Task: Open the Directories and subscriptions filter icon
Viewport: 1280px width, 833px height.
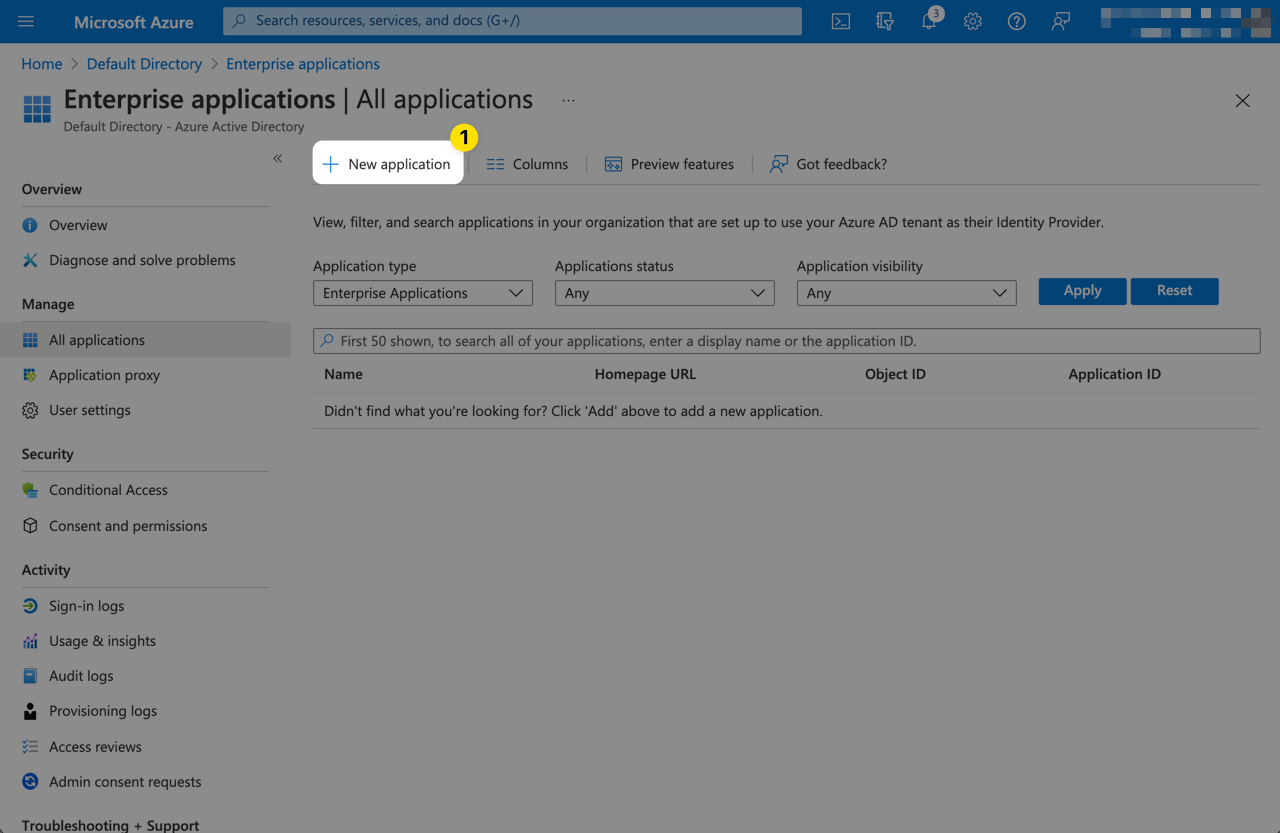Action: click(885, 21)
